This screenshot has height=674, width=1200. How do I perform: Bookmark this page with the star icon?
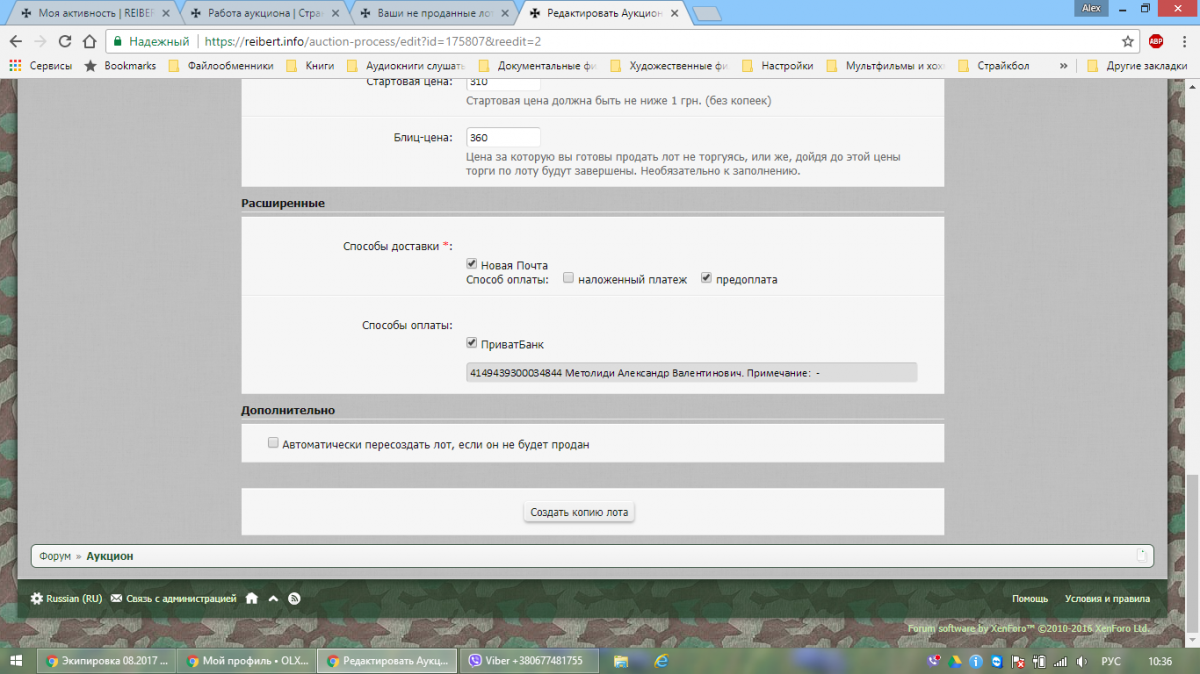[1128, 41]
